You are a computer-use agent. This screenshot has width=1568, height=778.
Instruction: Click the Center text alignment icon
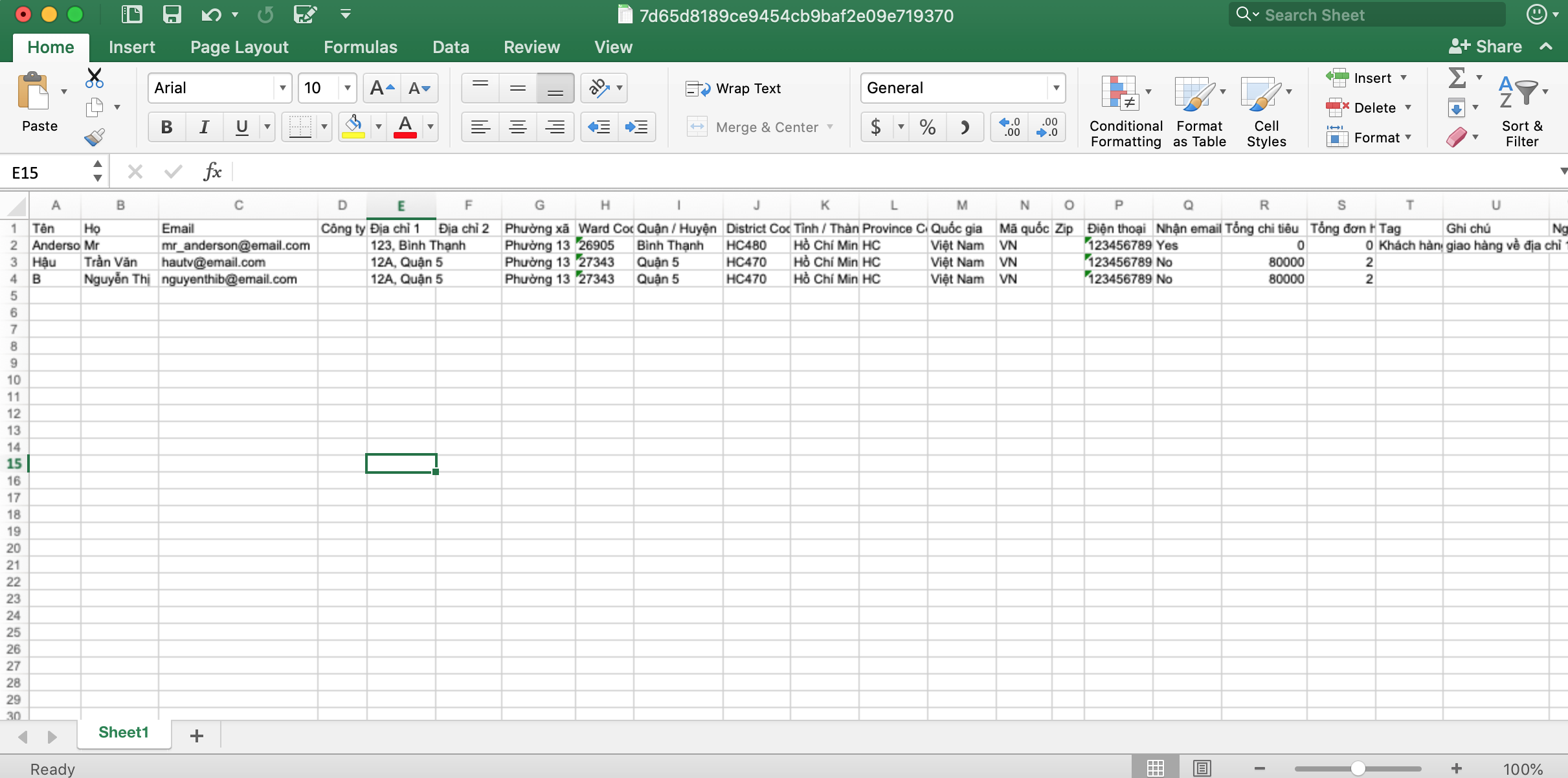click(x=517, y=127)
